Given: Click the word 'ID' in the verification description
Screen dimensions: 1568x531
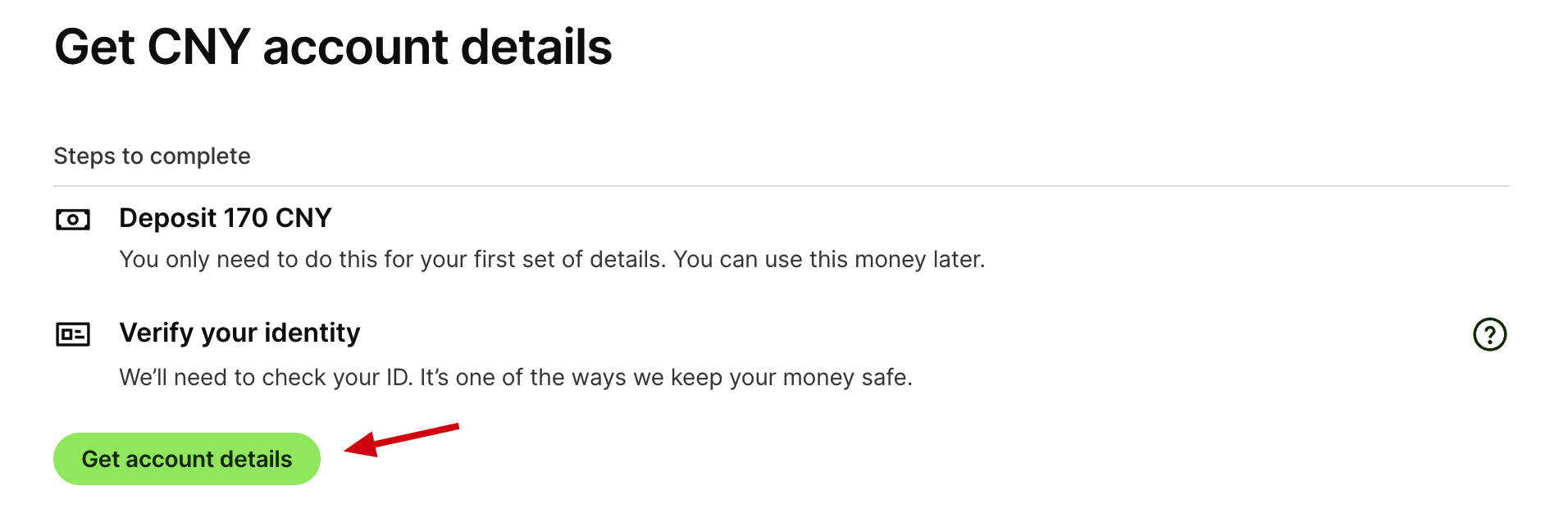Looking at the screenshot, I should [x=399, y=377].
